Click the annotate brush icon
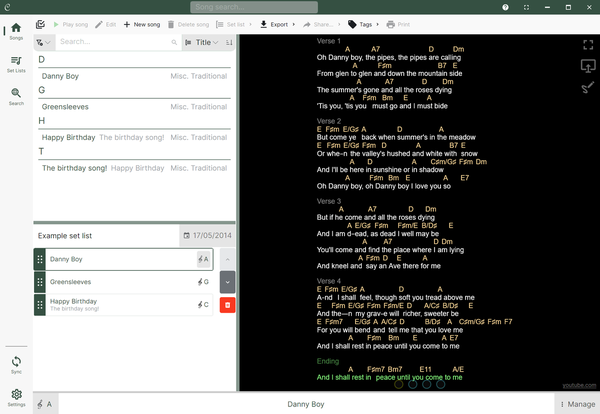 588,87
